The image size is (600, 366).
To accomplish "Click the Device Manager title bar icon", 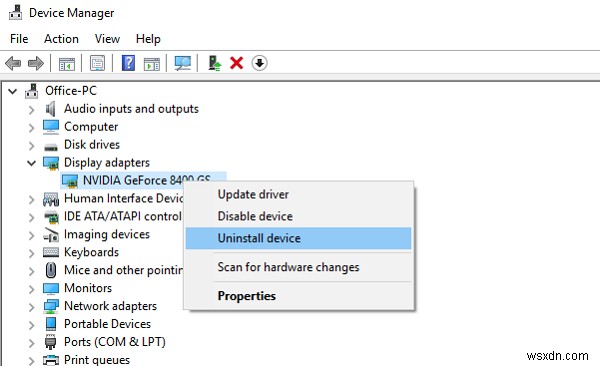I will [x=15, y=12].
